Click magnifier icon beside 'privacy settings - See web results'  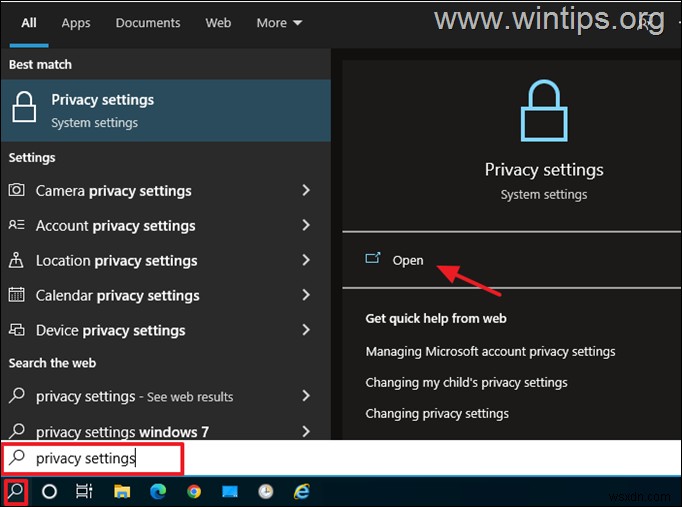coord(17,395)
